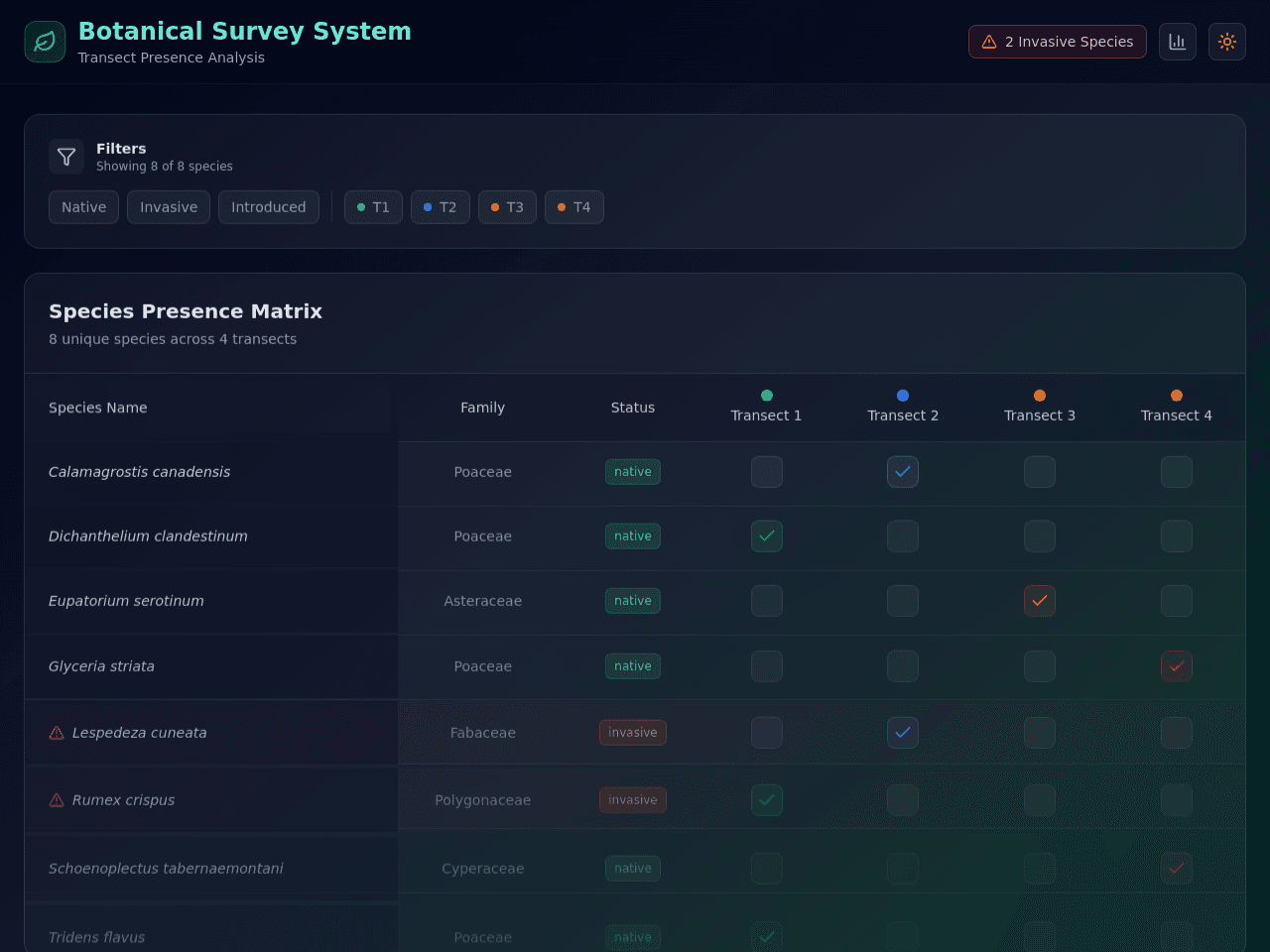Filter by Native status

point(84,207)
